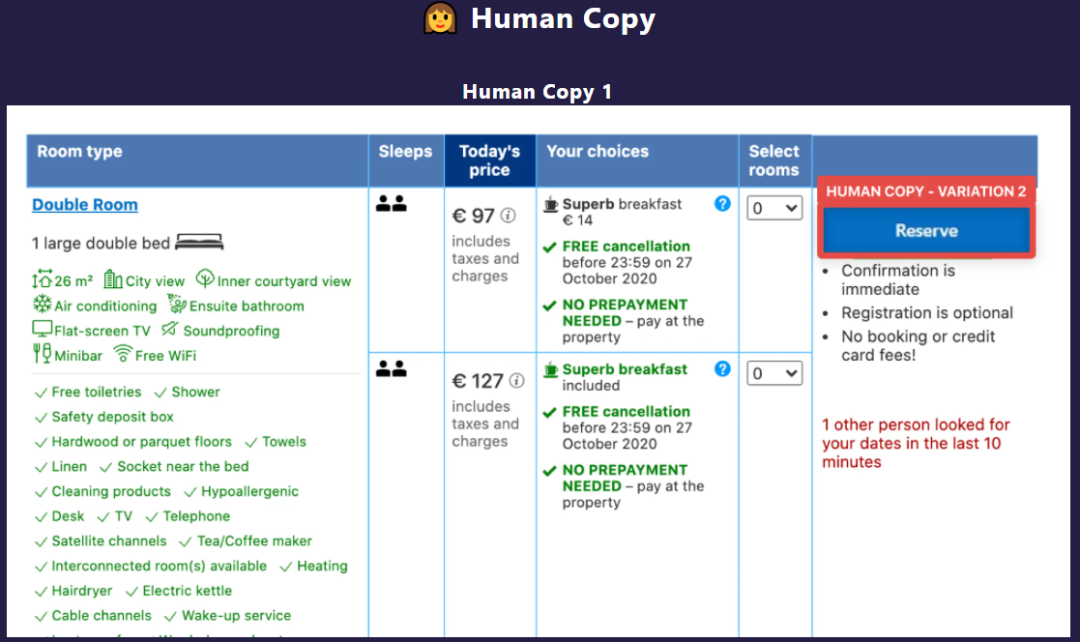Open the room quantity dropdown for € 97 option
1080x642 pixels.
click(775, 208)
